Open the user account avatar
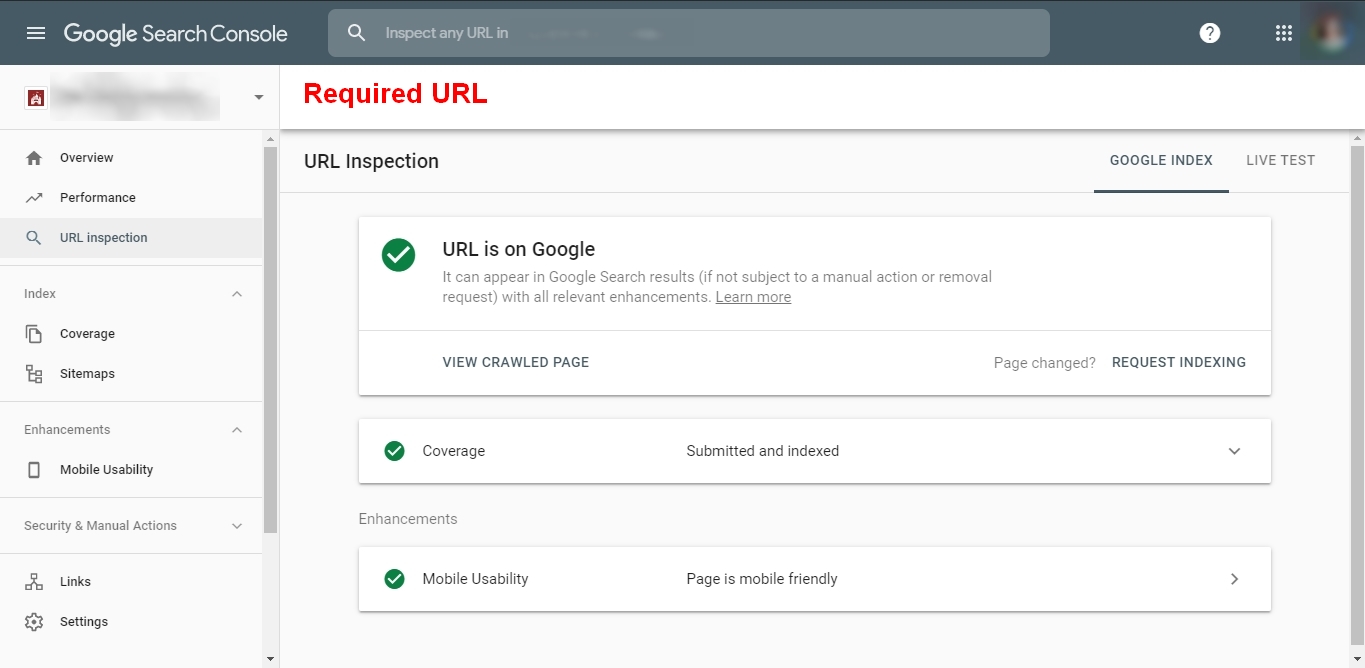The image size is (1365, 668). tap(1332, 32)
